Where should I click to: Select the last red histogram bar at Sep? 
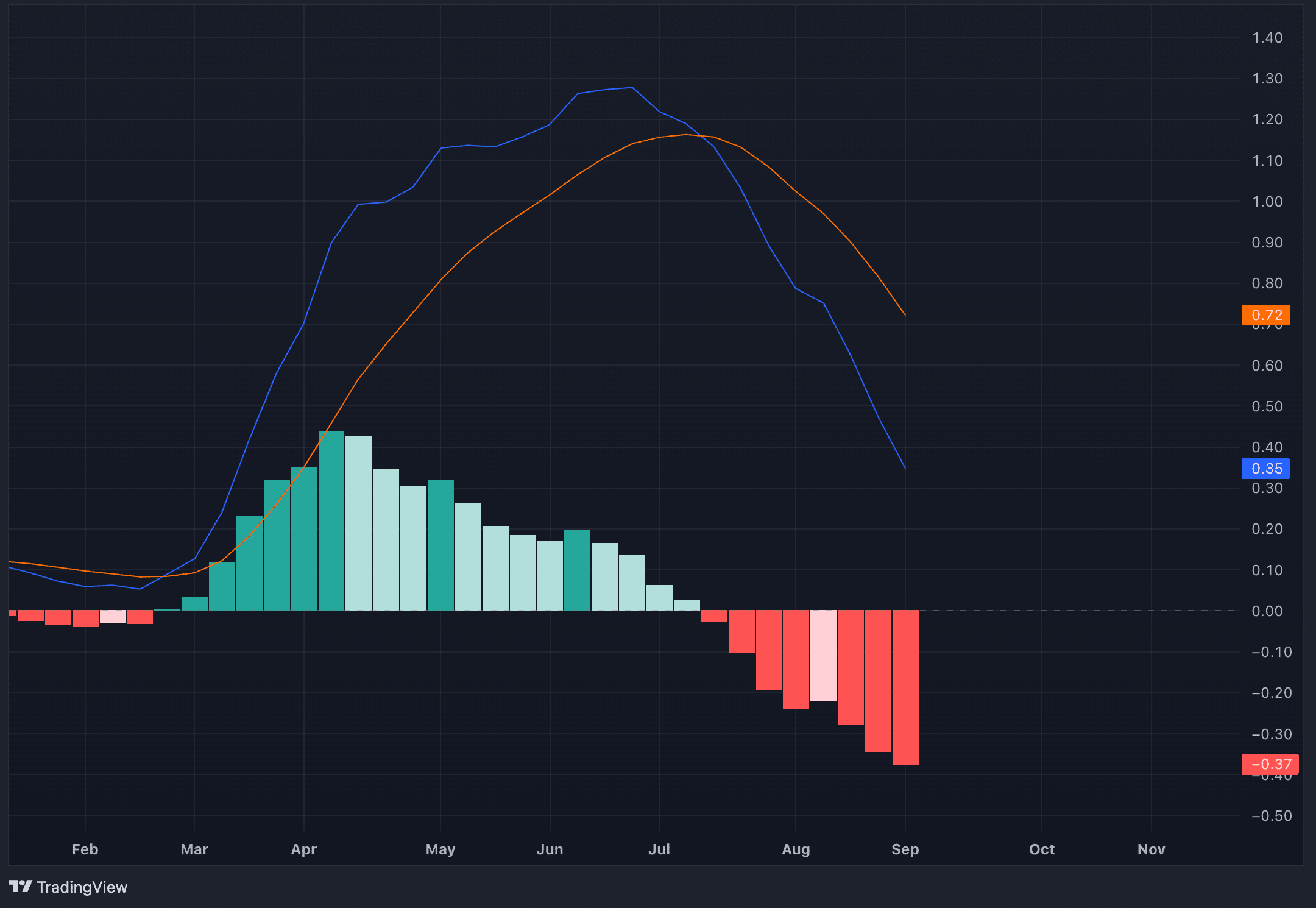coord(905,687)
